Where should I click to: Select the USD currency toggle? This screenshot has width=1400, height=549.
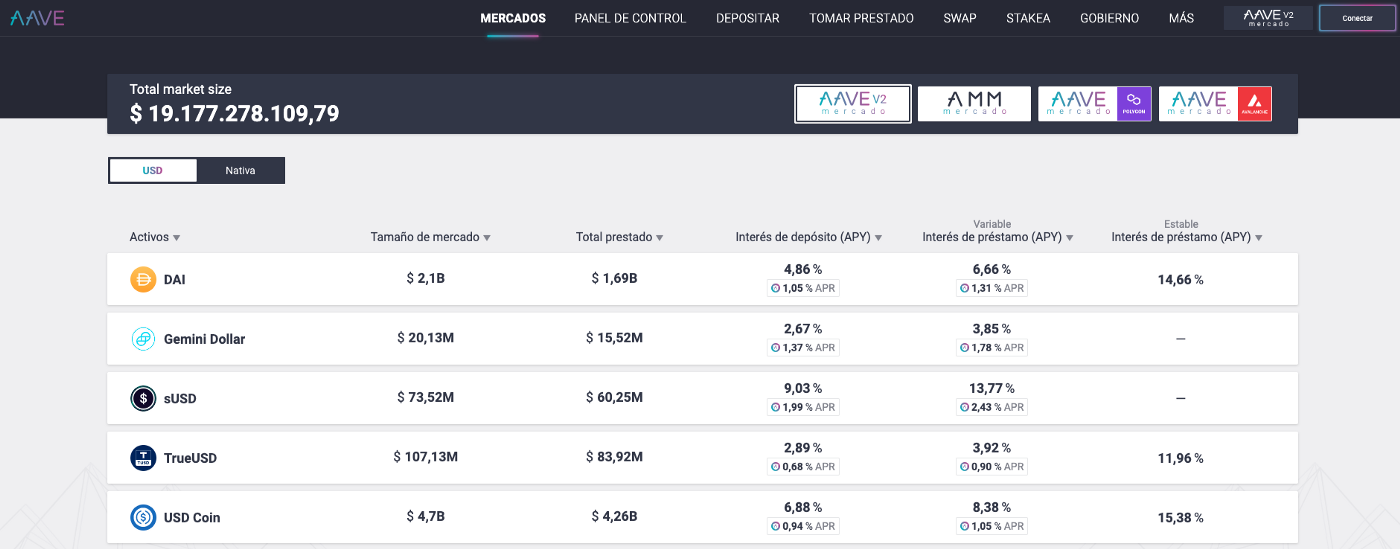pyautogui.click(x=152, y=171)
